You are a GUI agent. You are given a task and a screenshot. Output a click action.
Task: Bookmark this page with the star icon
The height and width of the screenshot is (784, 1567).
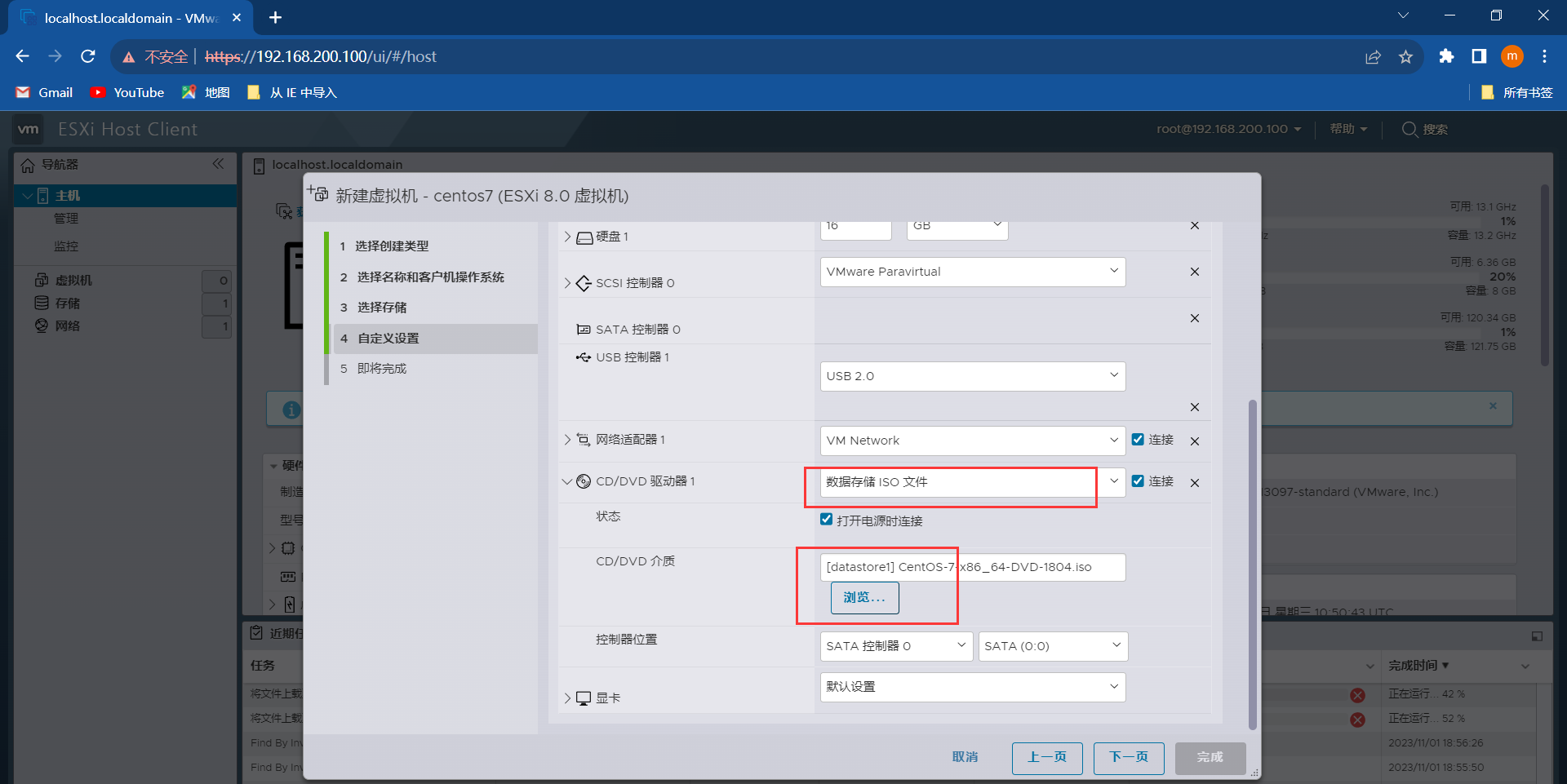pos(1405,56)
